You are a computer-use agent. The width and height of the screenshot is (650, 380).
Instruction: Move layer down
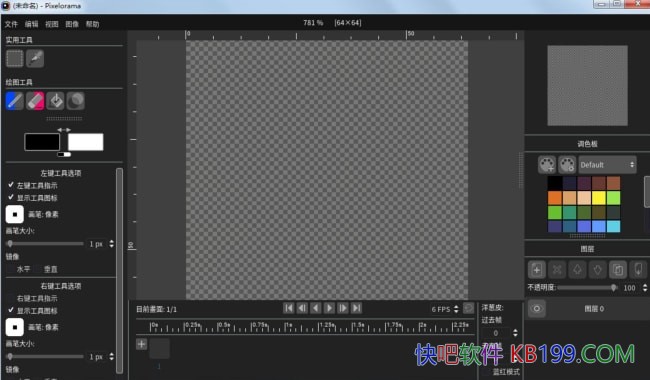coord(597,270)
